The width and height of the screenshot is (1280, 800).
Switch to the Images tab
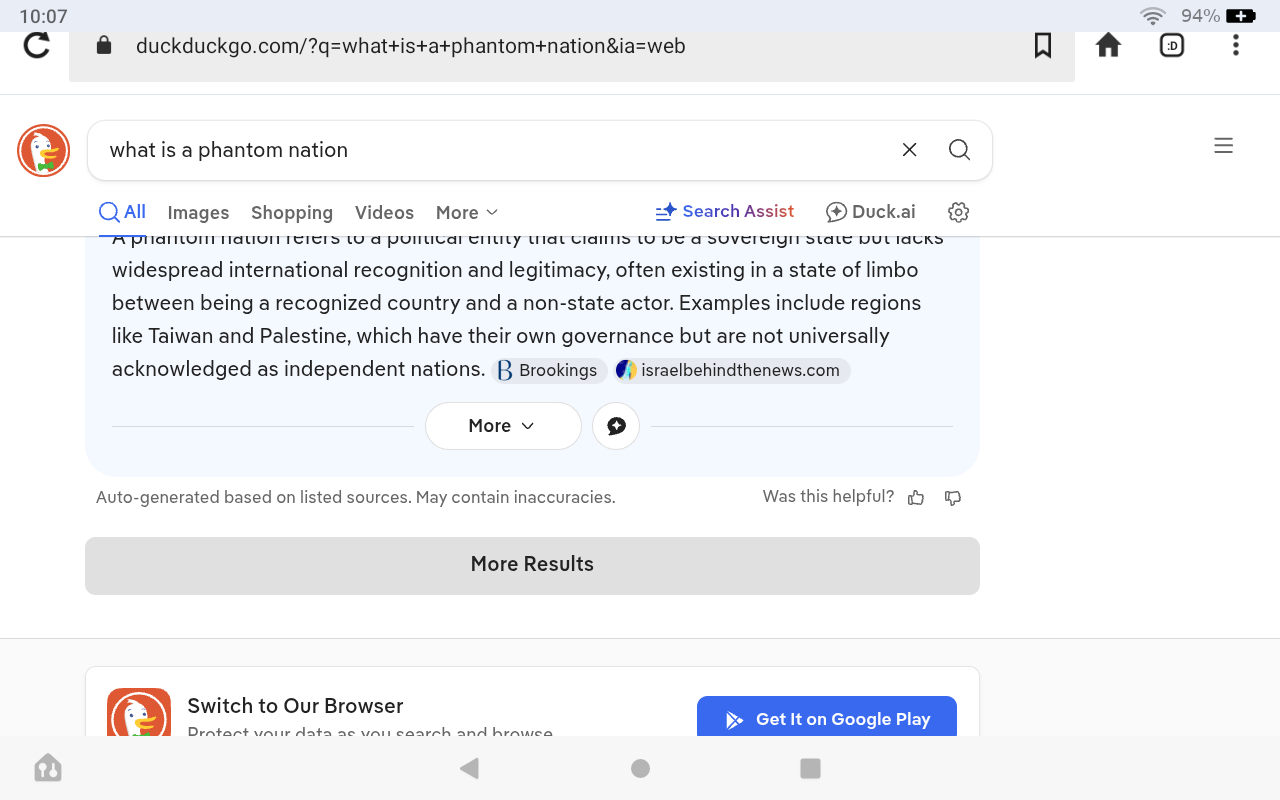point(198,213)
